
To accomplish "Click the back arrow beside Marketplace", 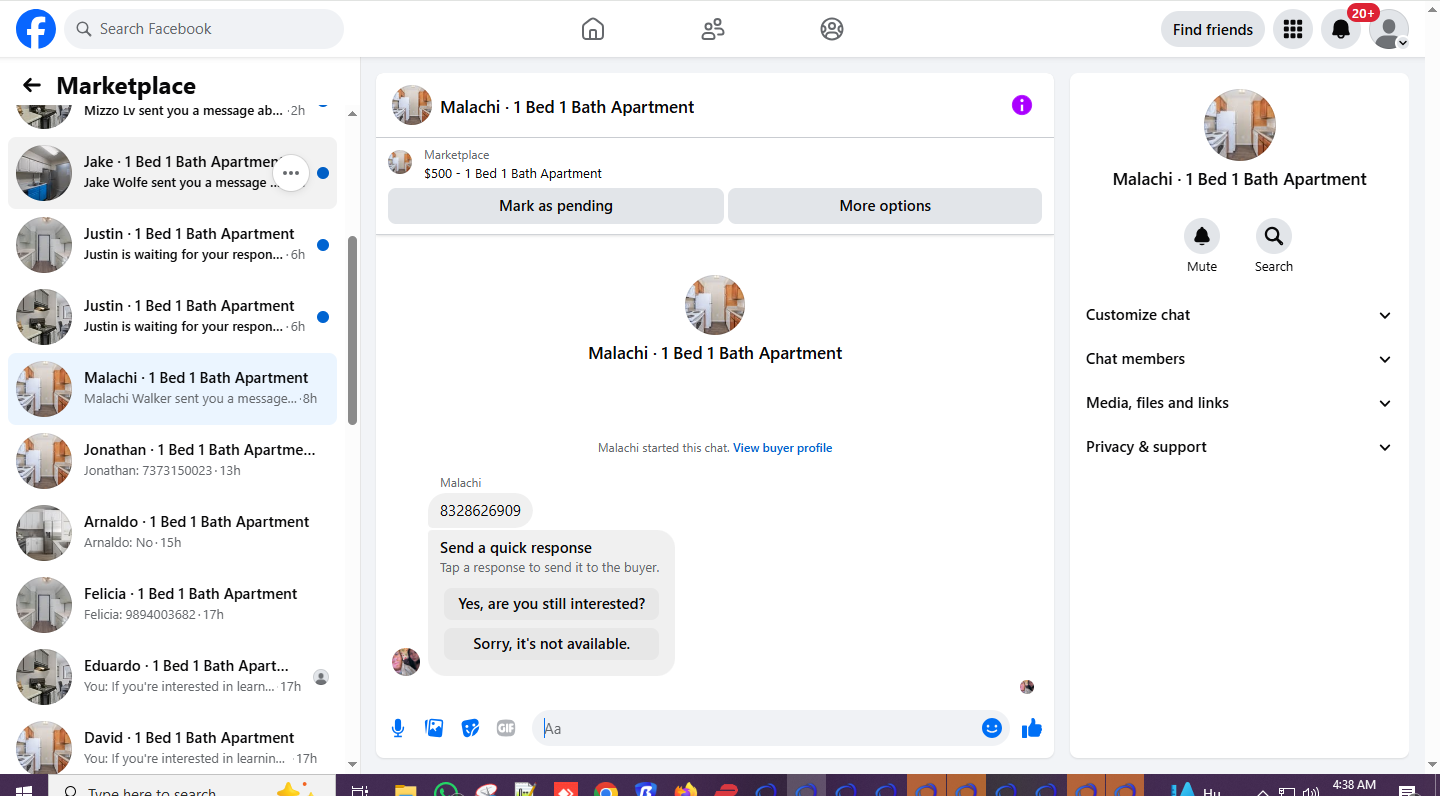I will pos(32,85).
